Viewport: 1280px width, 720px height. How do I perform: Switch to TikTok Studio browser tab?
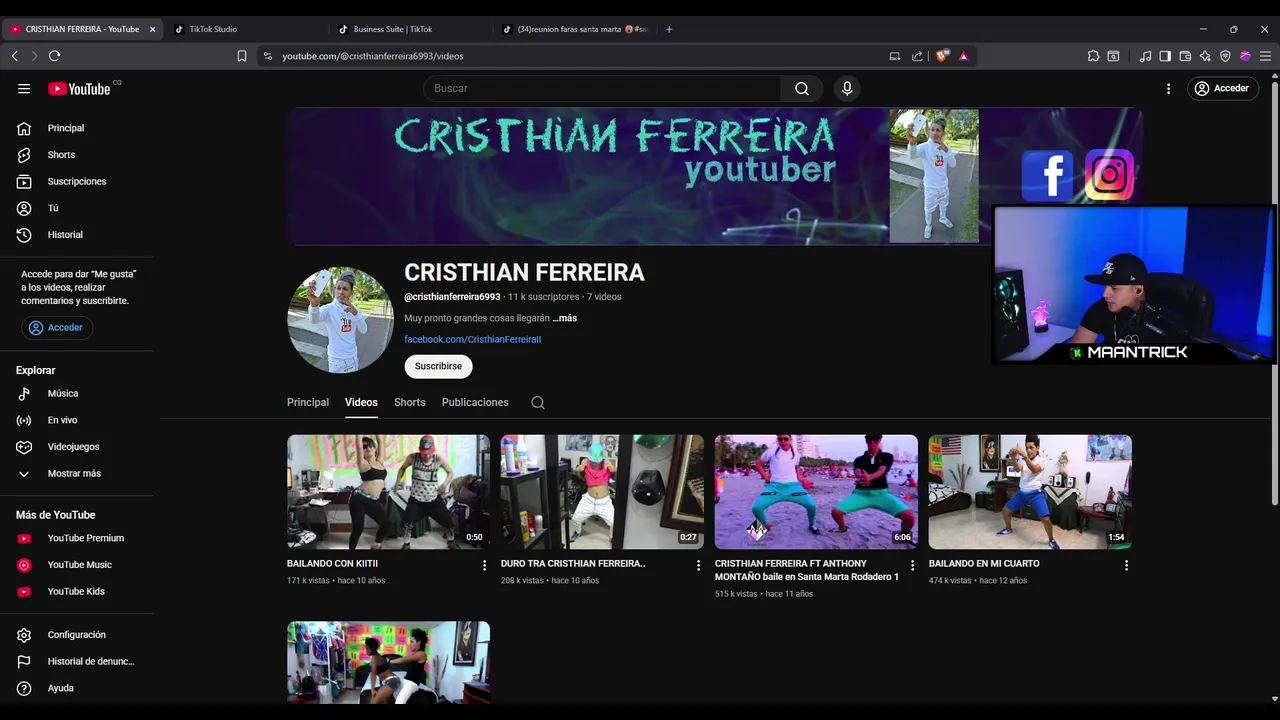247,29
